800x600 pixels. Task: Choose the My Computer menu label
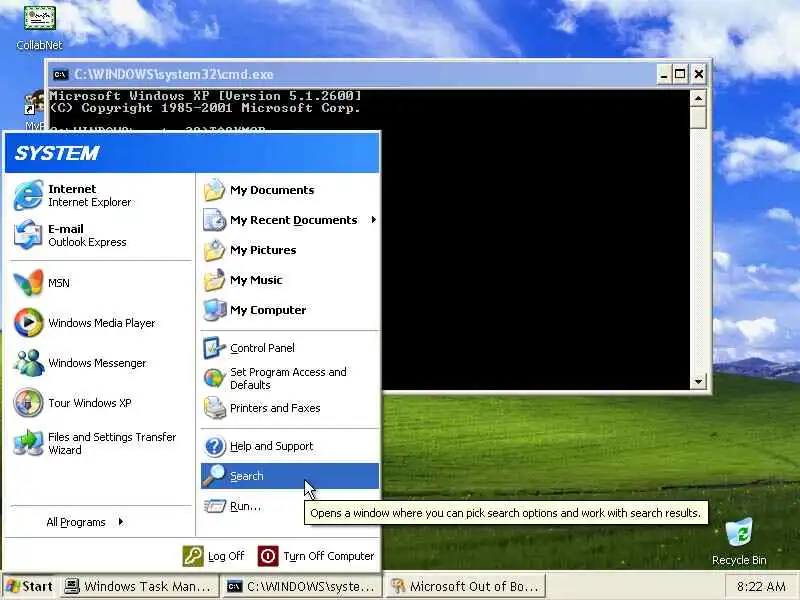click(268, 310)
